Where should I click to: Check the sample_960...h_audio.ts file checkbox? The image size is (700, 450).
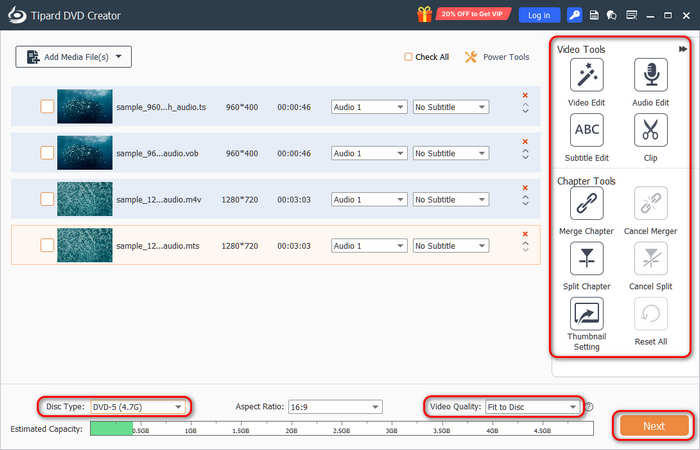coord(47,107)
